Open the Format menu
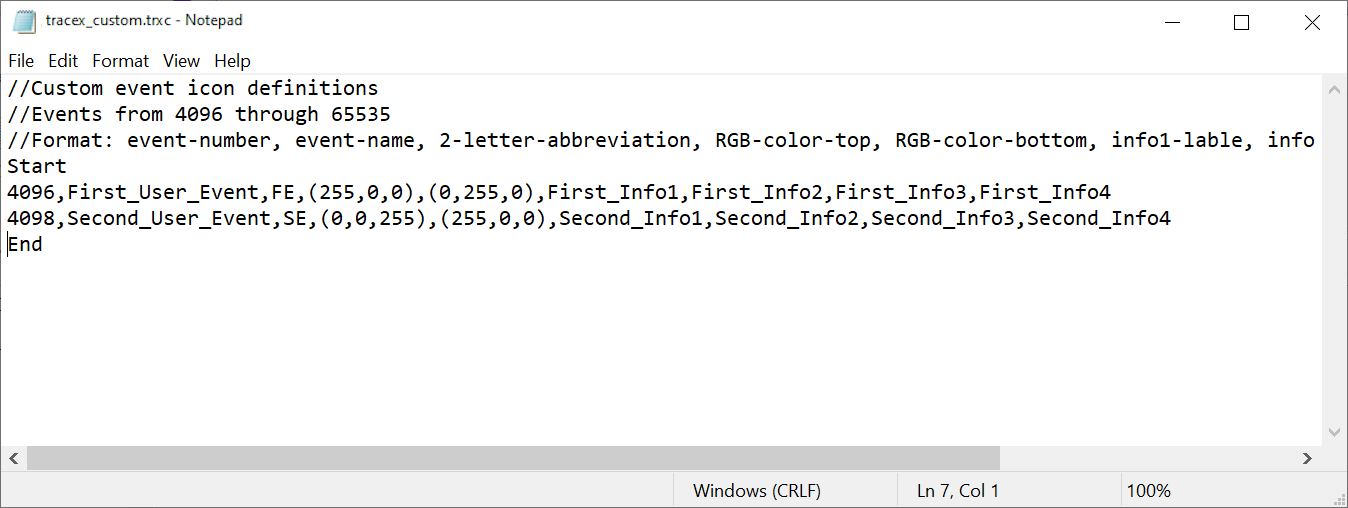Image resolution: width=1348 pixels, height=508 pixels. [x=120, y=61]
